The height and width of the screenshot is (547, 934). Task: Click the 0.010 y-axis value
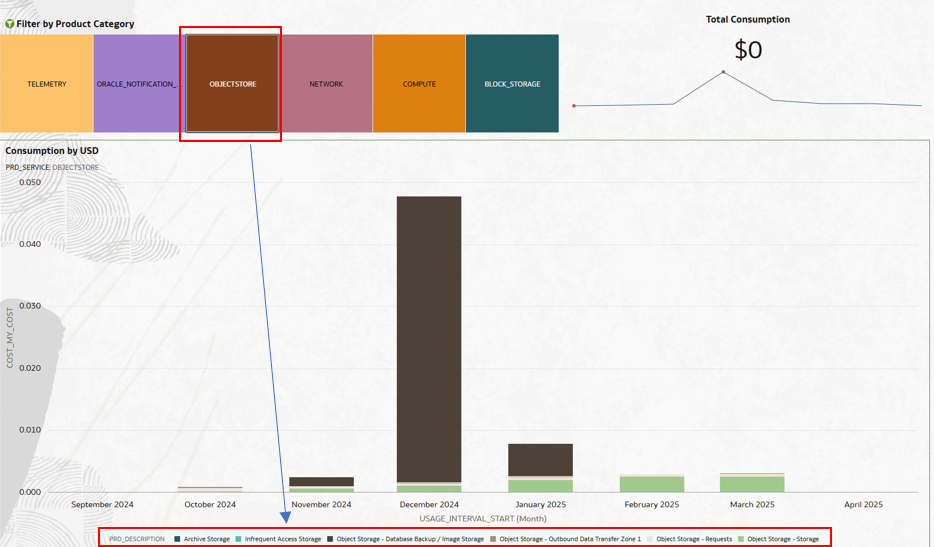(x=30, y=430)
